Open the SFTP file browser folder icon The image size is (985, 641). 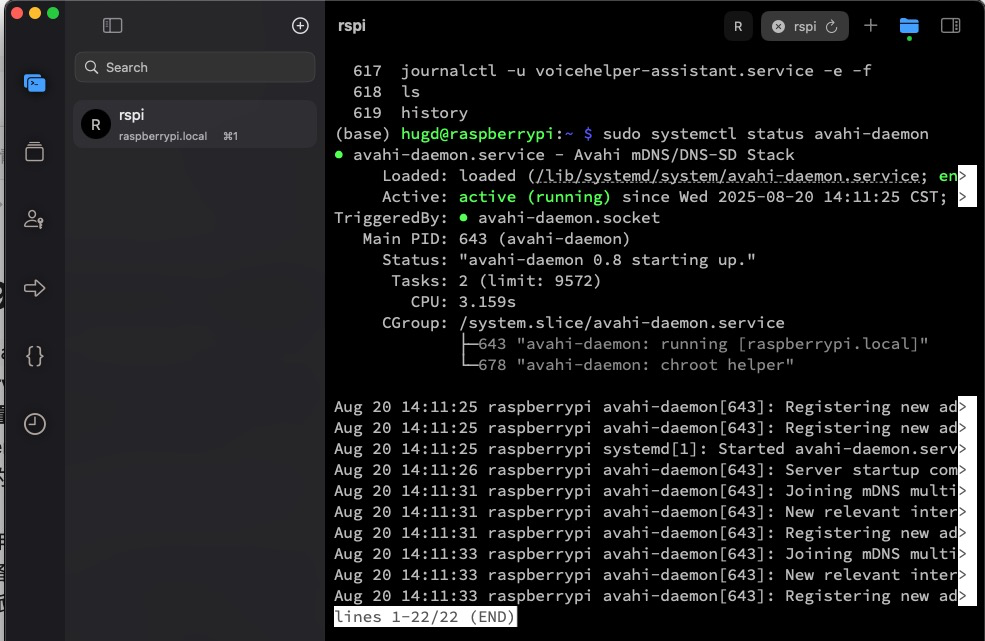point(909,26)
